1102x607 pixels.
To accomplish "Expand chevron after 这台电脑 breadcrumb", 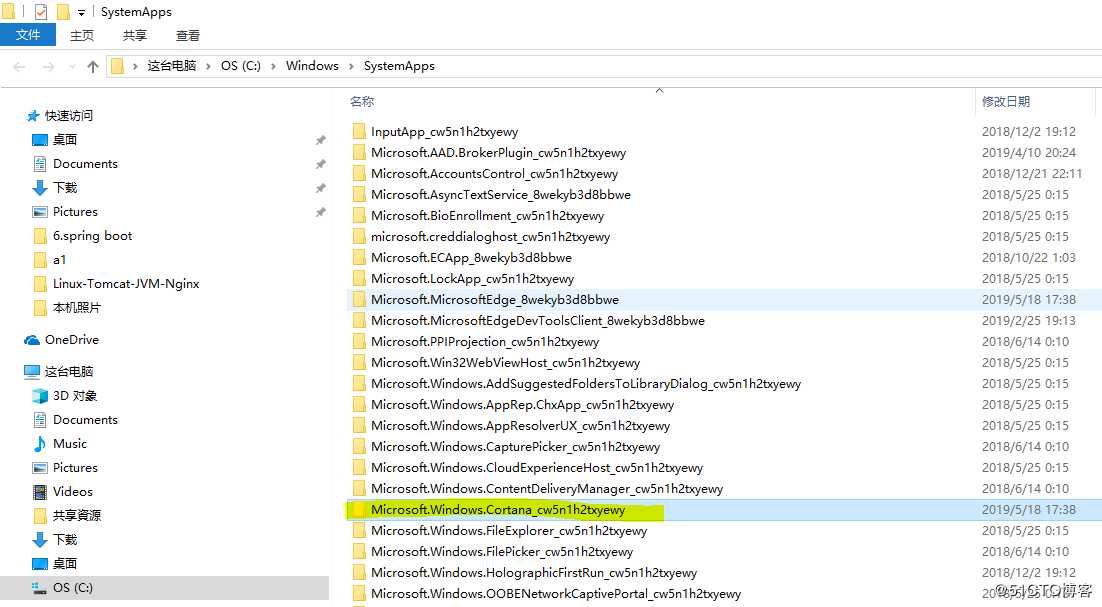I will click(208, 66).
